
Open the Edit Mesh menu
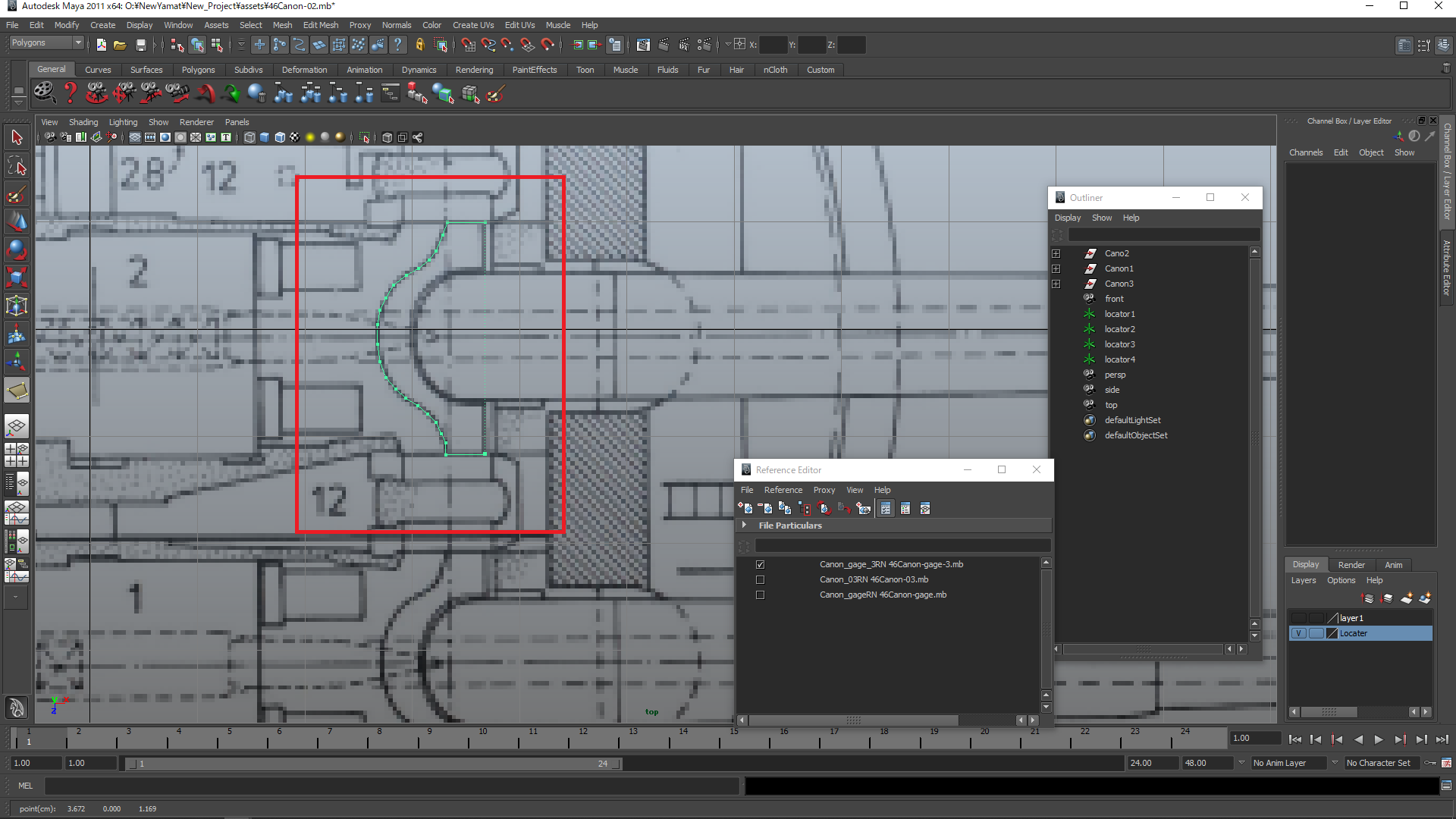(321, 25)
